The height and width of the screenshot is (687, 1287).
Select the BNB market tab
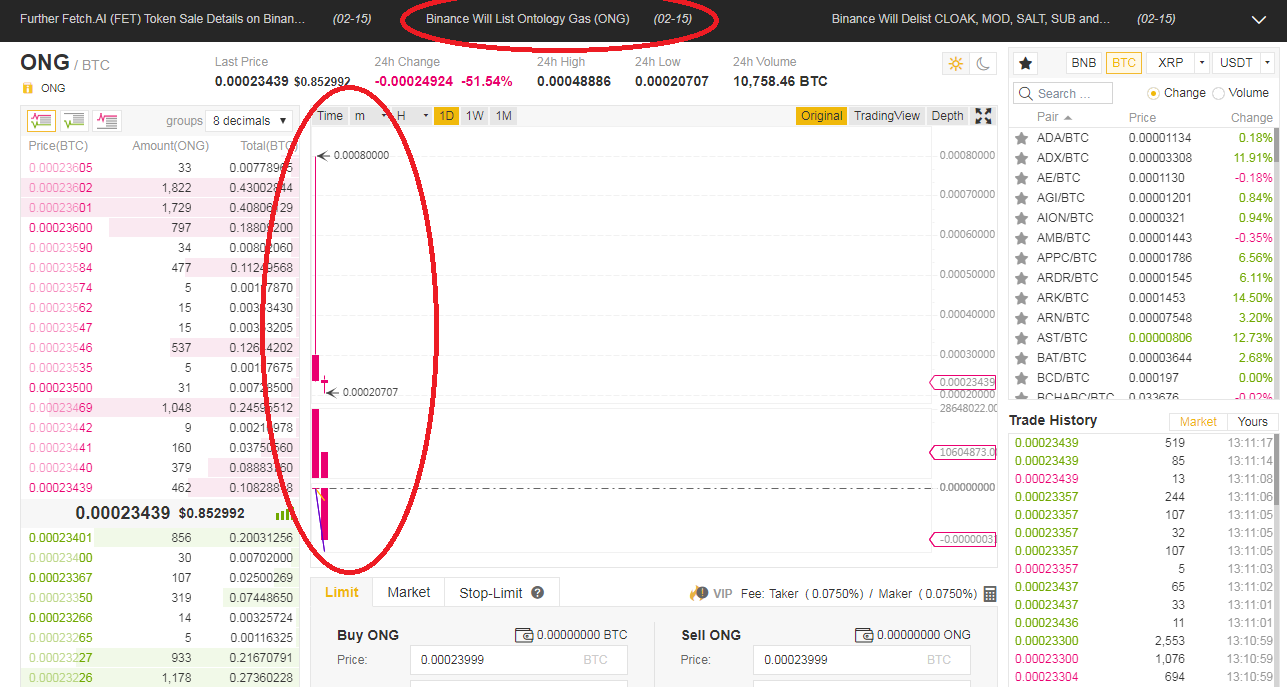pos(1084,63)
